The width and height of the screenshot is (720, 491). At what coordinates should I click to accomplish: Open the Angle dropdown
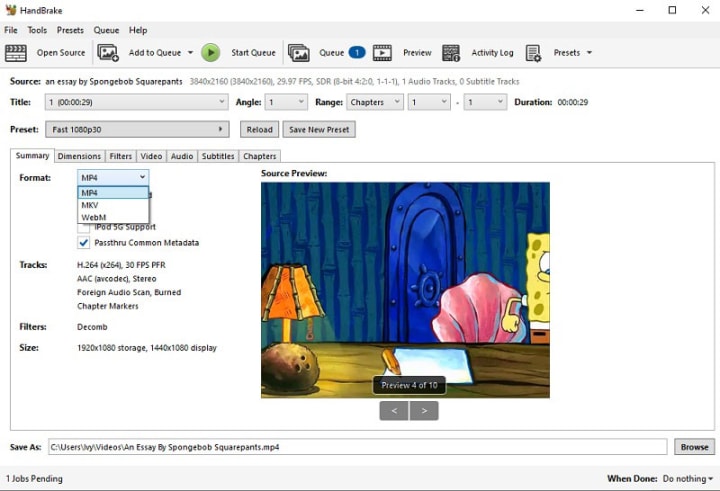tap(286, 102)
